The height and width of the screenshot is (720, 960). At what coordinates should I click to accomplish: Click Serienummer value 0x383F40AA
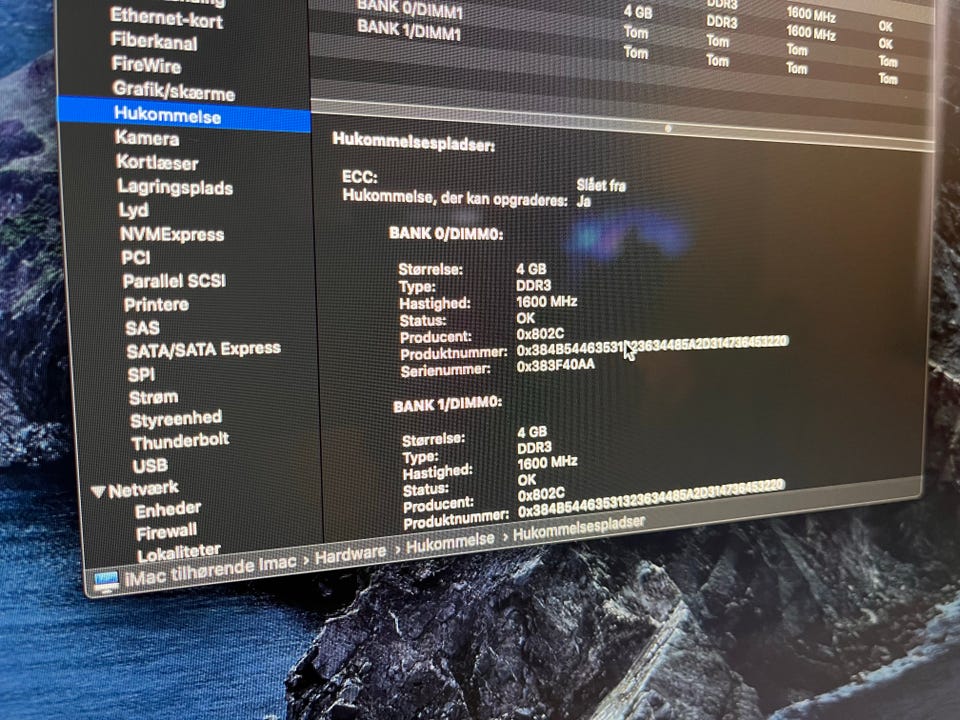(556, 366)
